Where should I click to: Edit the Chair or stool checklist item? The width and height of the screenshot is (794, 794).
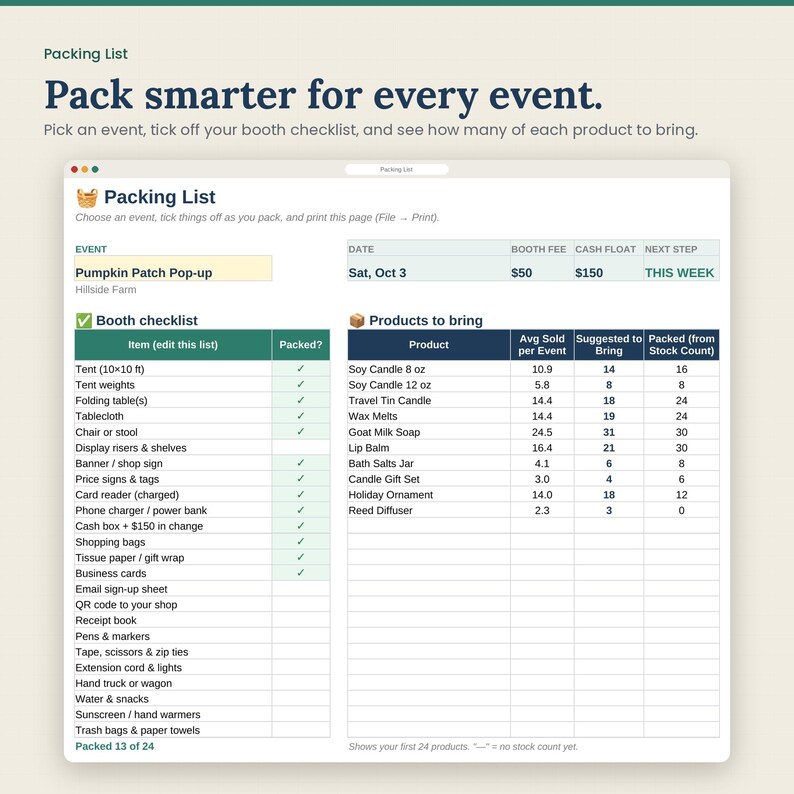173,432
